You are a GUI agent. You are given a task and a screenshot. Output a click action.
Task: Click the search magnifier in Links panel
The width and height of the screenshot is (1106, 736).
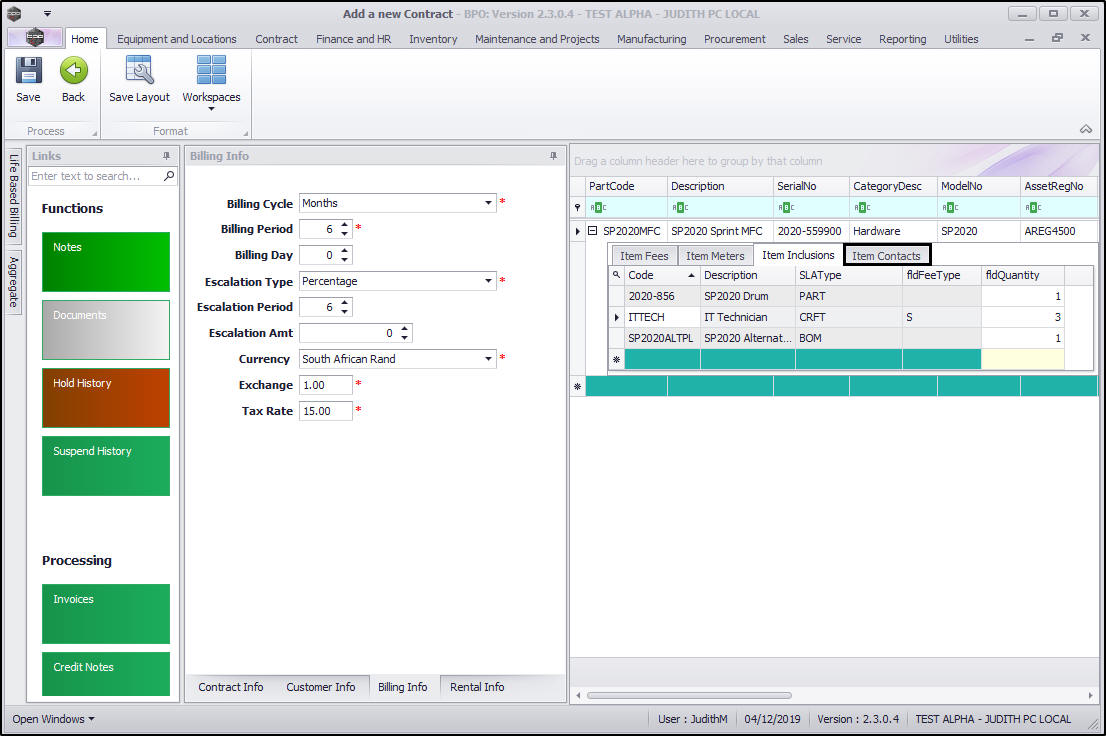tap(169, 176)
